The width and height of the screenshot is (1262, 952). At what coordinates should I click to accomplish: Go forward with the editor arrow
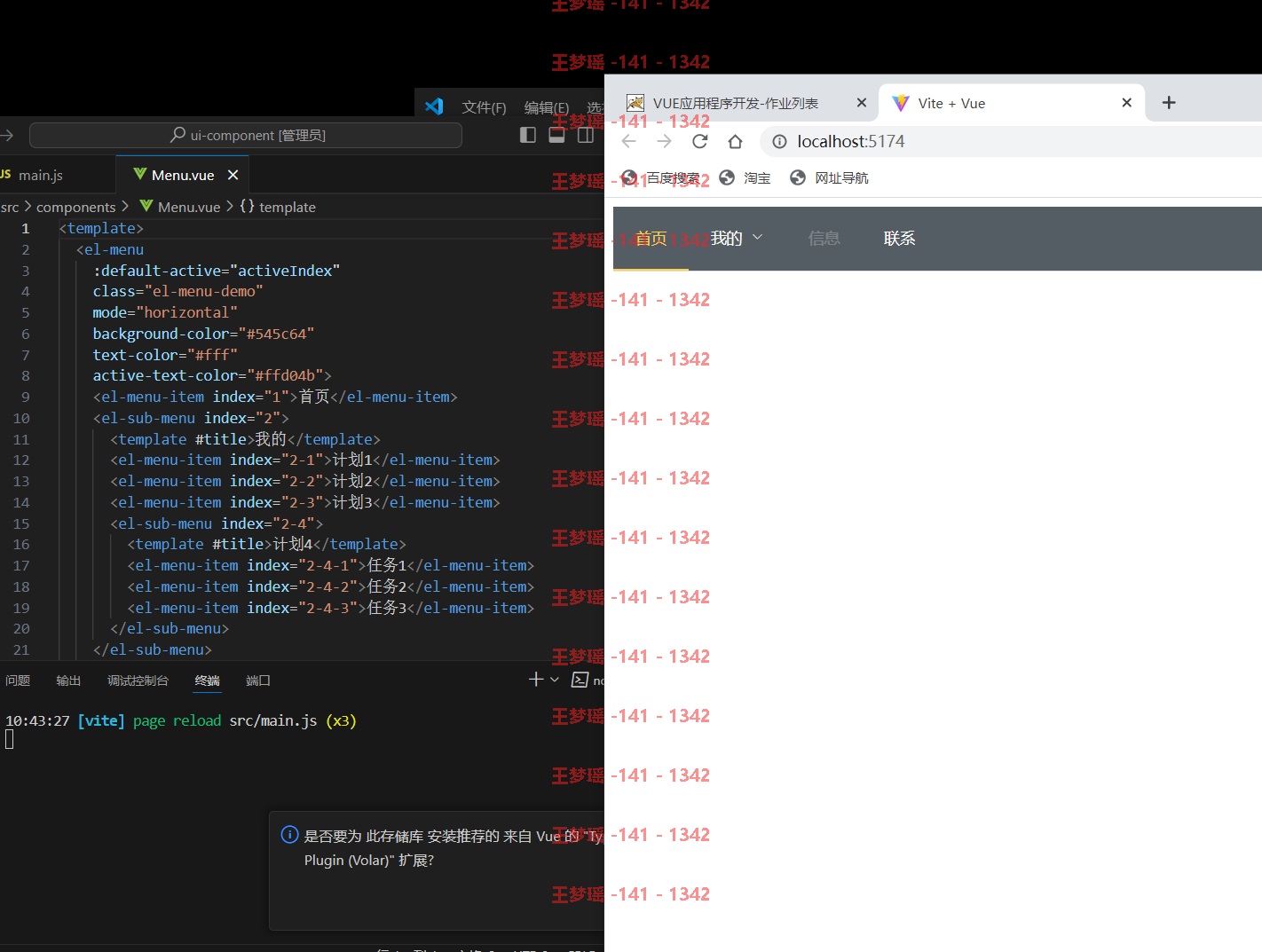(7, 135)
